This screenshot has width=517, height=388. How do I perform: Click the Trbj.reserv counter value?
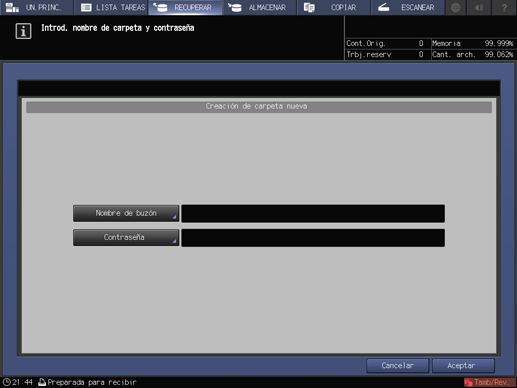421,54
